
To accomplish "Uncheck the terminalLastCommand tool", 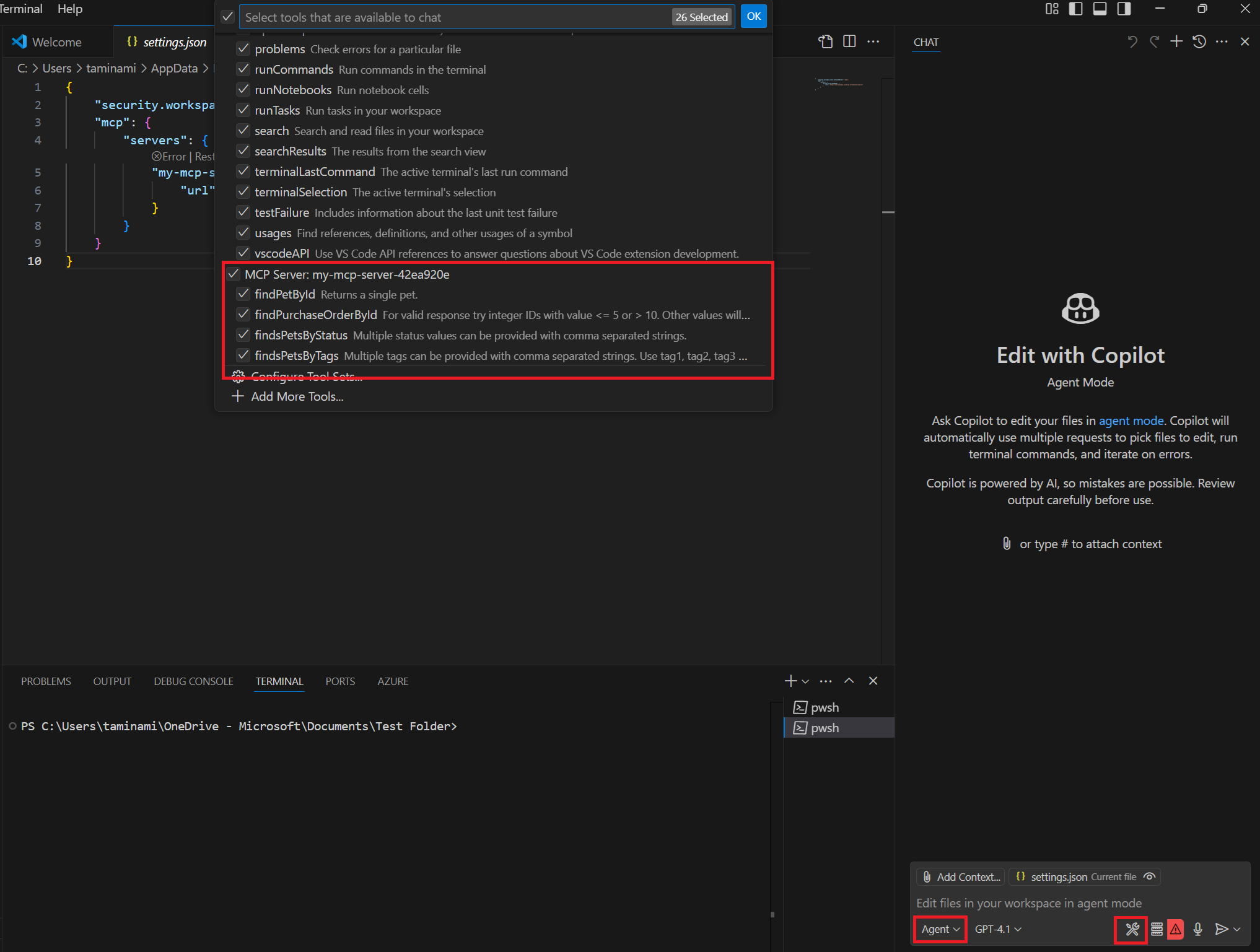I will coord(243,171).
